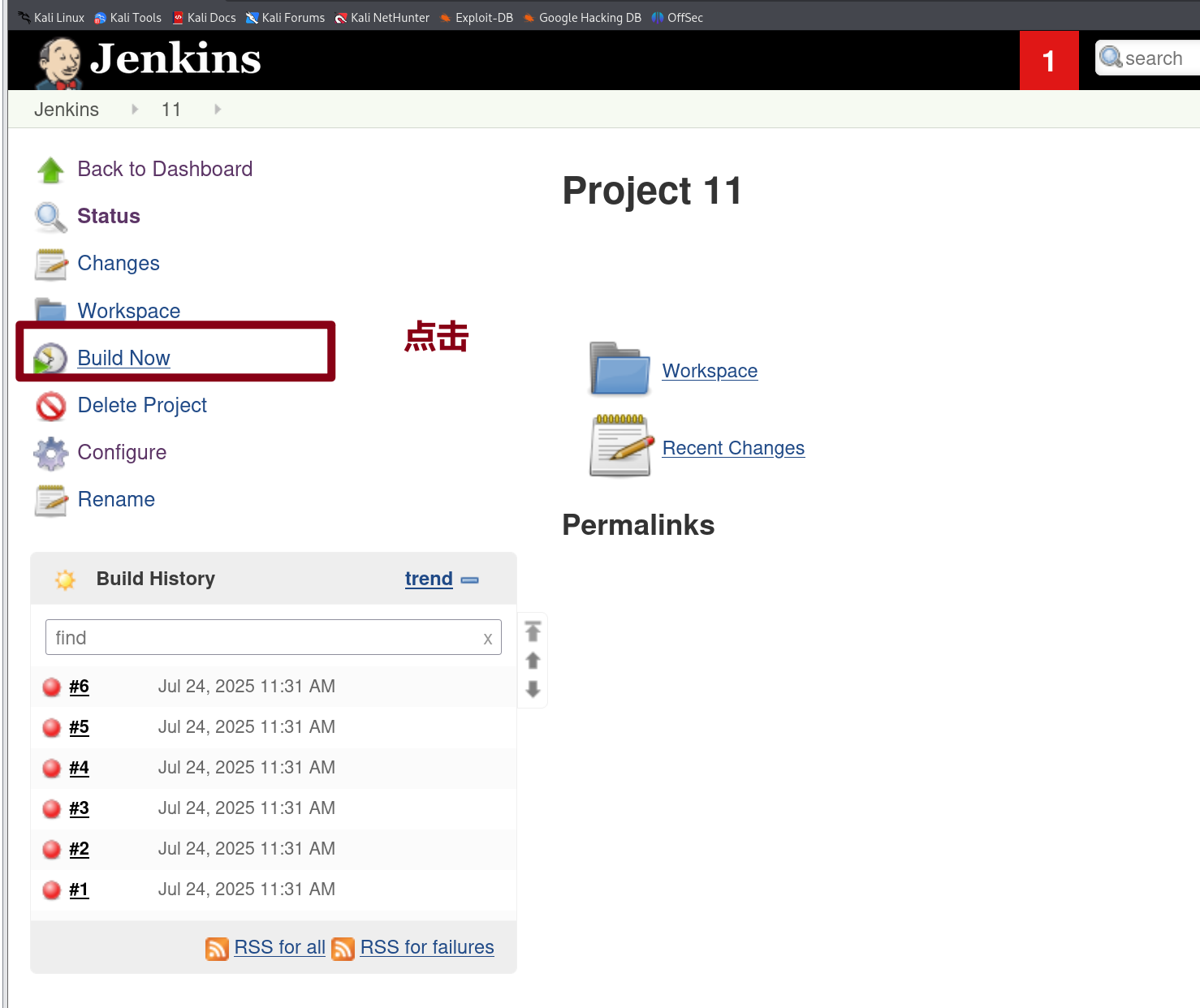Open the Rename sidebar item
This screenshot has height=1008, width=1200.
tap(116, 500)
